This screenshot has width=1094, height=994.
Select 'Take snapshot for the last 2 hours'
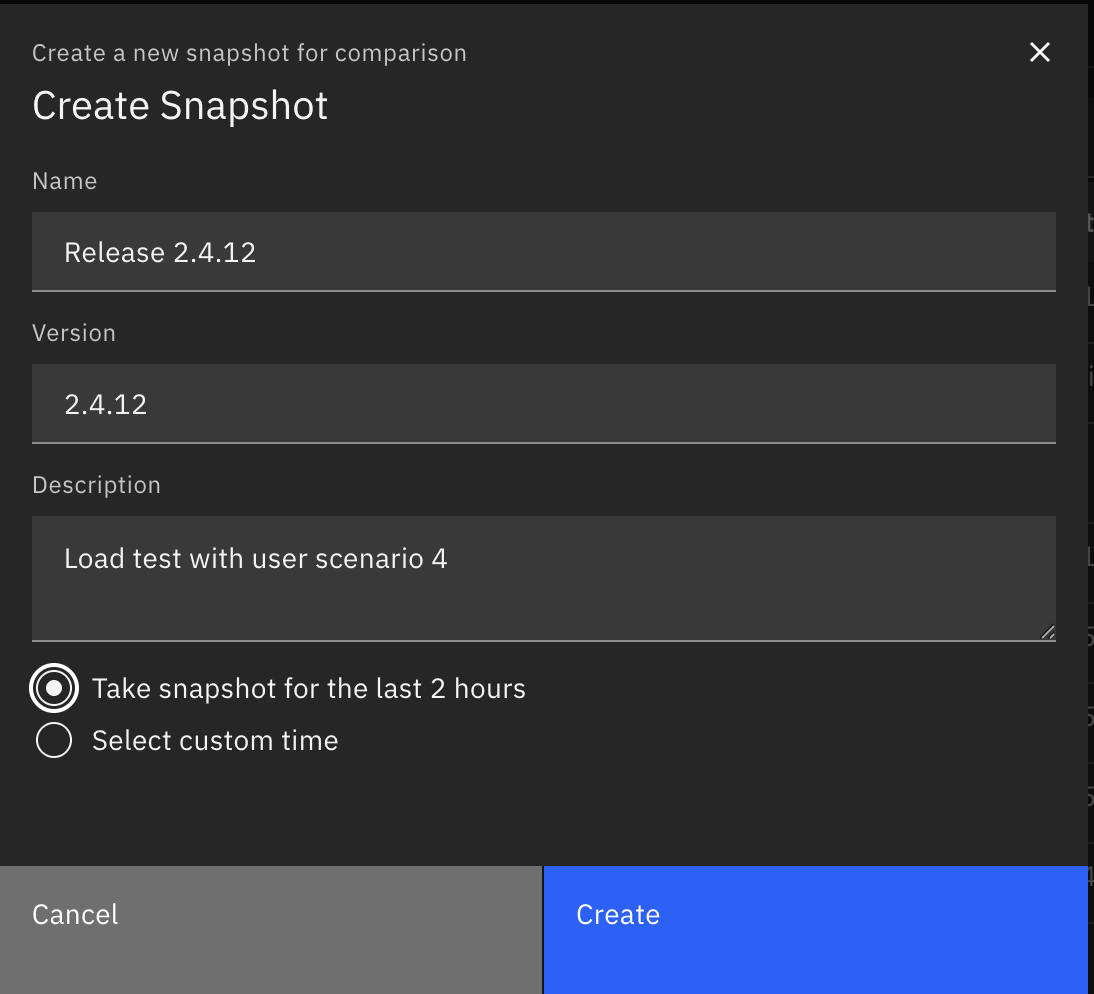(54, 688)
